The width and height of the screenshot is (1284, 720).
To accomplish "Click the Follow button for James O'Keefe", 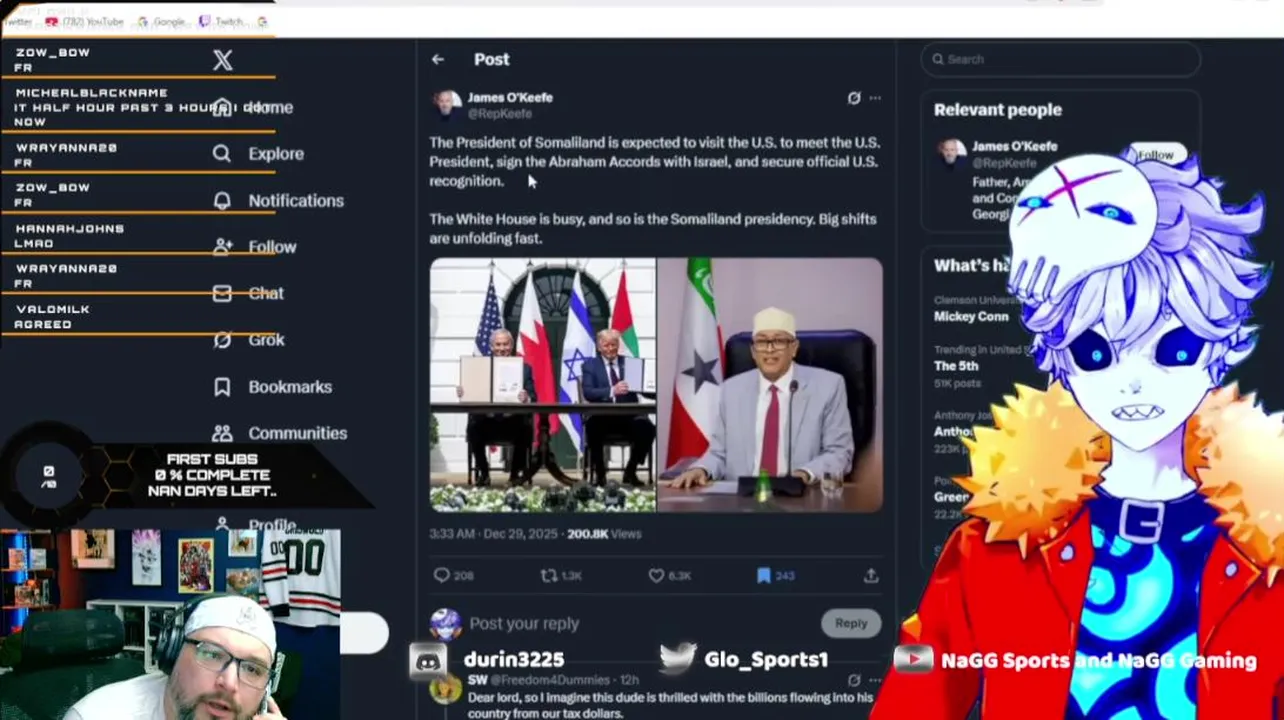I will pos(1156,155).
